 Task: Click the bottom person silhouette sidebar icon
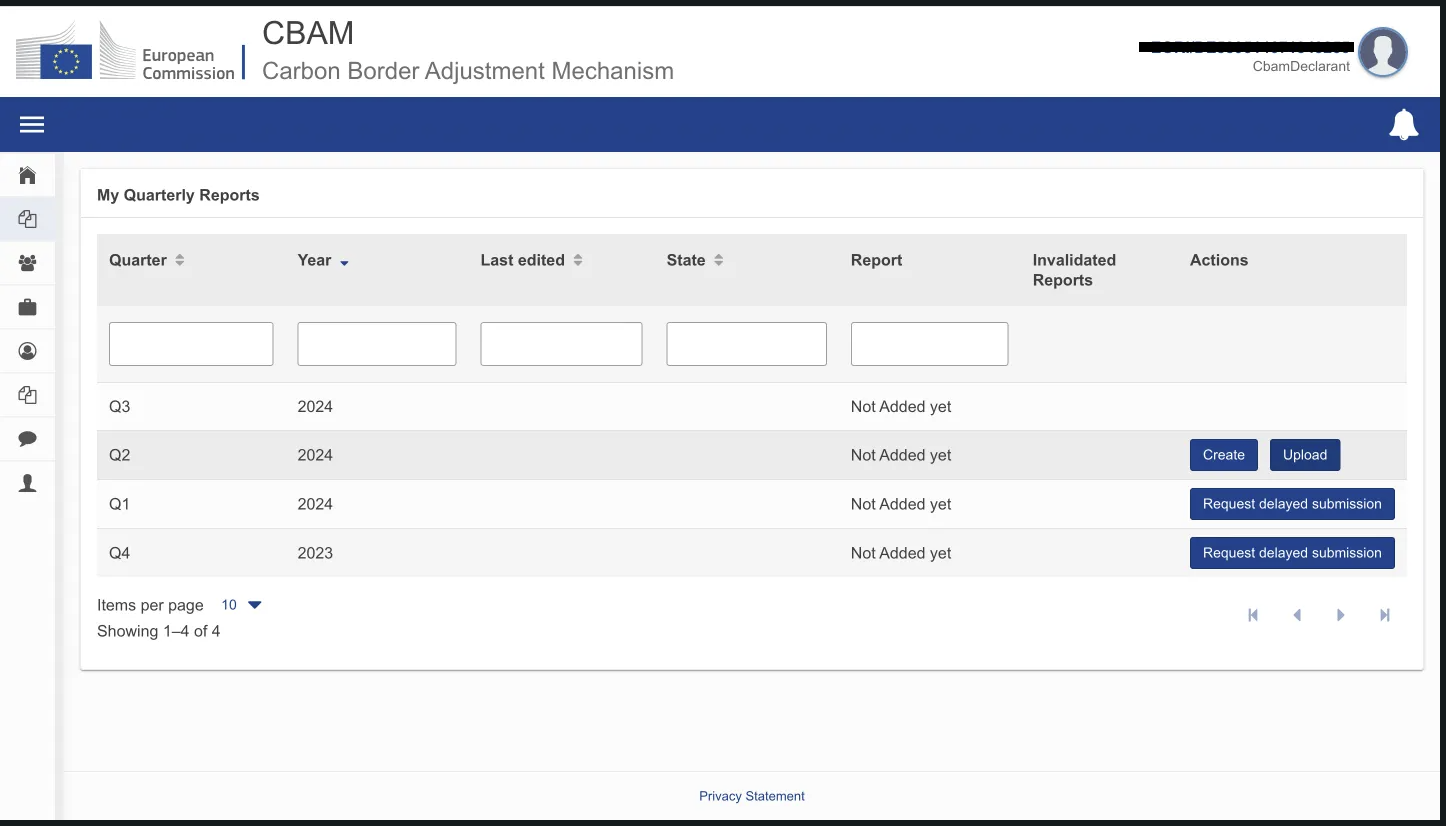click(28, 483)
